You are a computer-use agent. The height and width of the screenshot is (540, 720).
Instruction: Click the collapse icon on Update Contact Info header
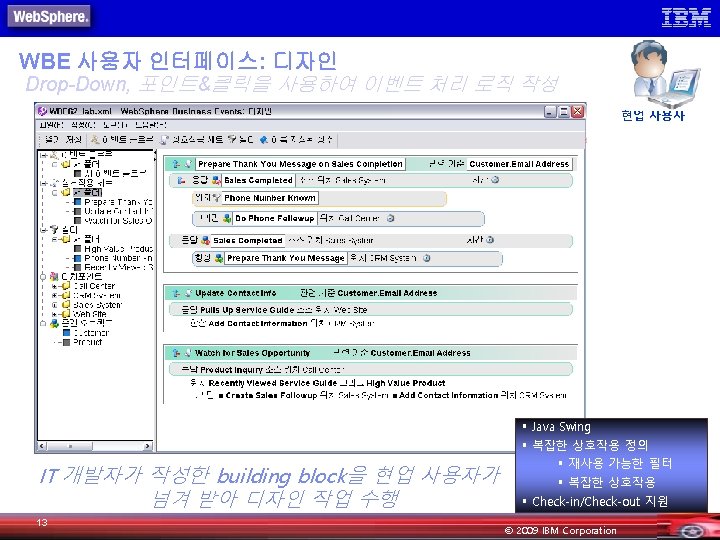tap(176, 293)
